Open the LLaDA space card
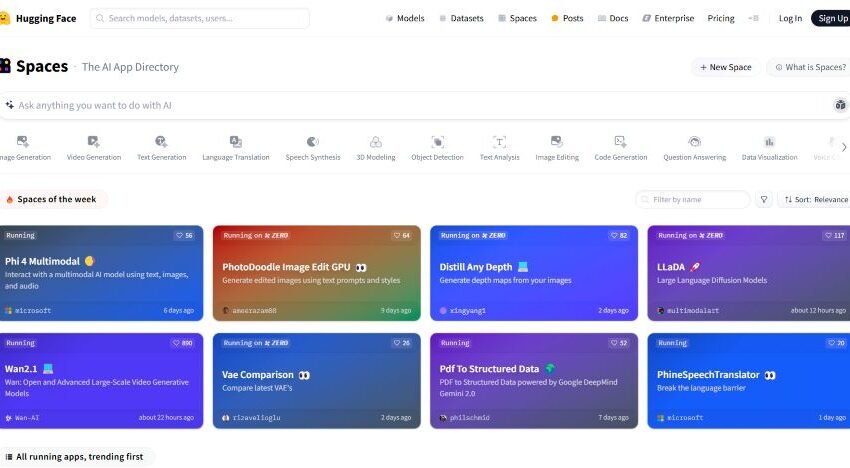Viewport: 850px width, 468px height. (749, 273)
